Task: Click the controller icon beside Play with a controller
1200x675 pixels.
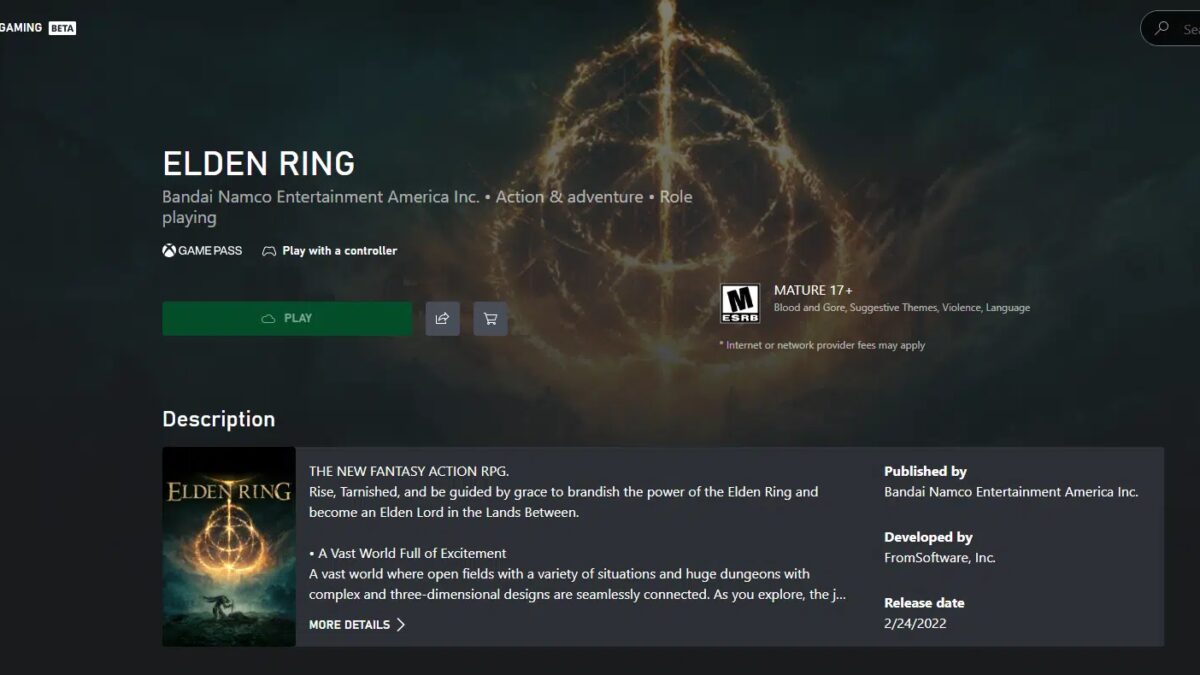Action: [269, 251]
